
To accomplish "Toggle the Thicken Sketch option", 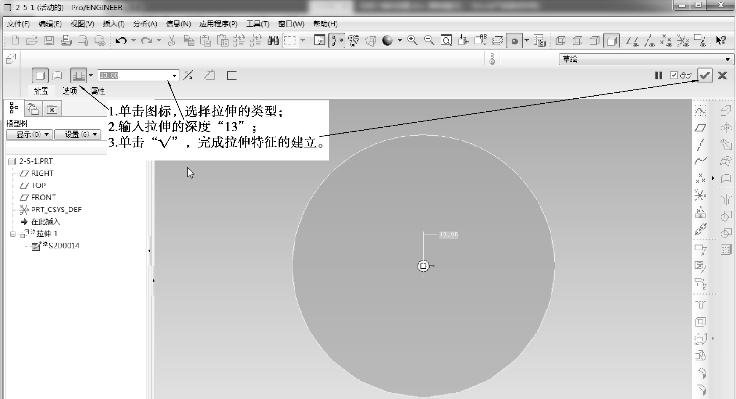I will 231,75.
